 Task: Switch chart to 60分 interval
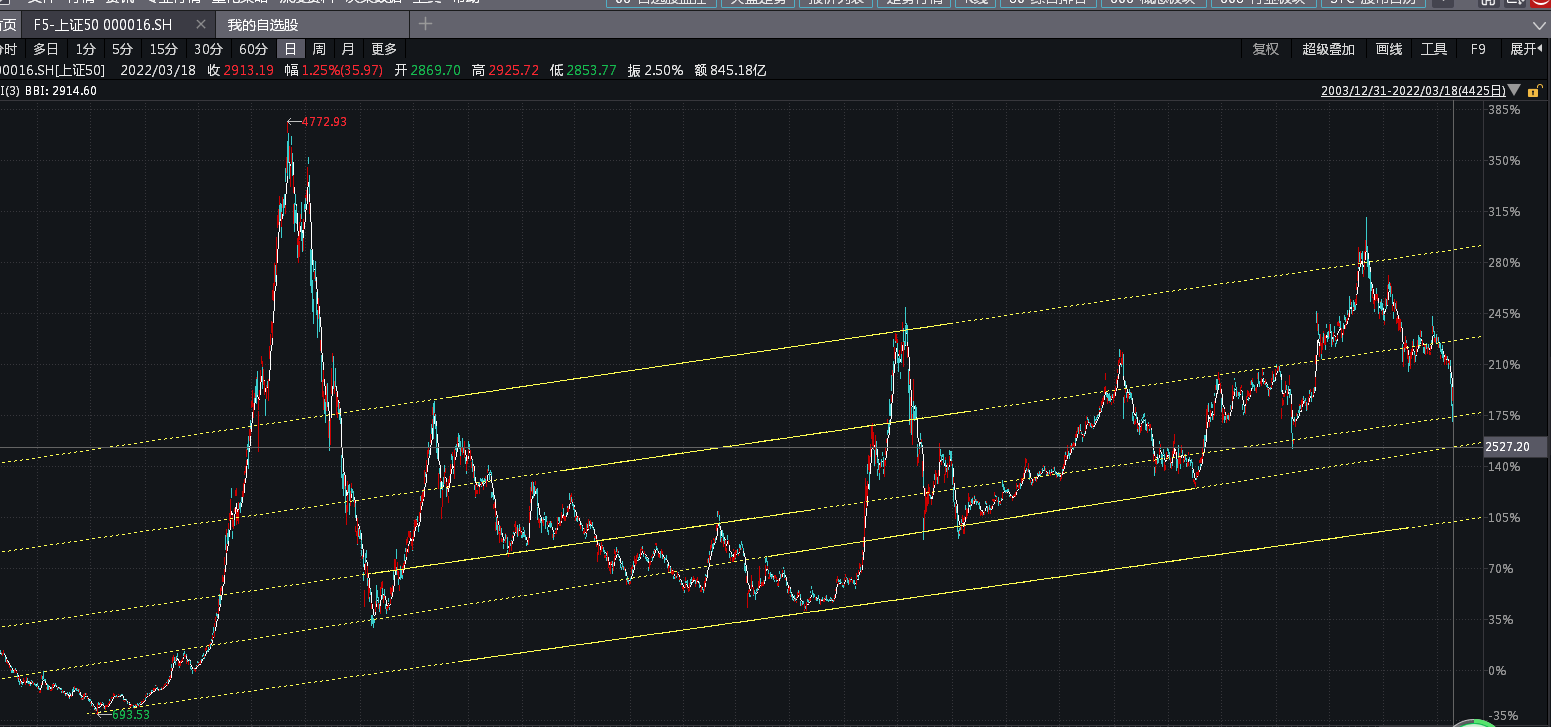pyautogui.click(x=253, y=49)
